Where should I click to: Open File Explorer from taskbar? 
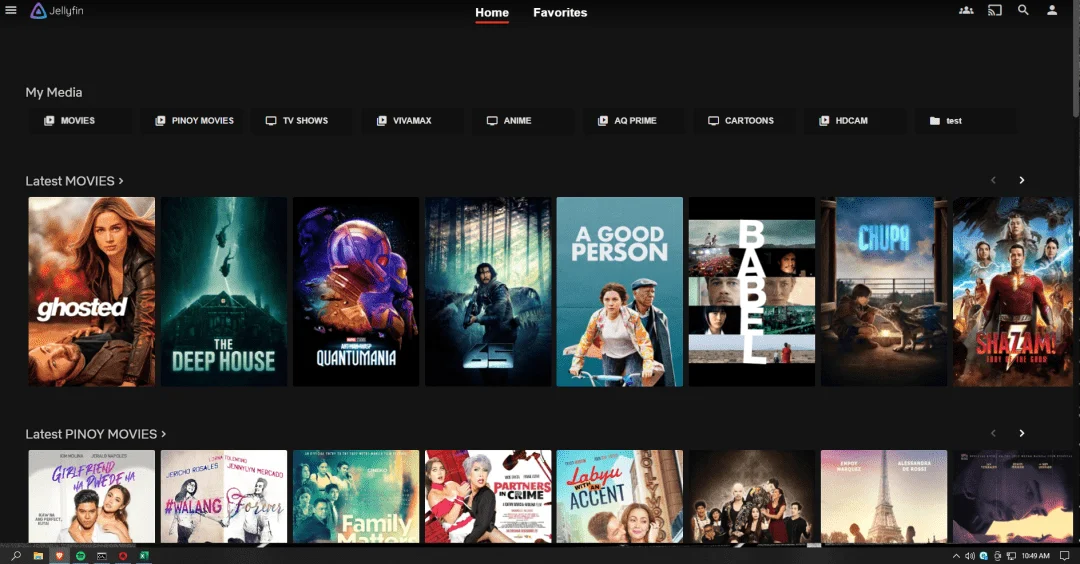(38, 556)
